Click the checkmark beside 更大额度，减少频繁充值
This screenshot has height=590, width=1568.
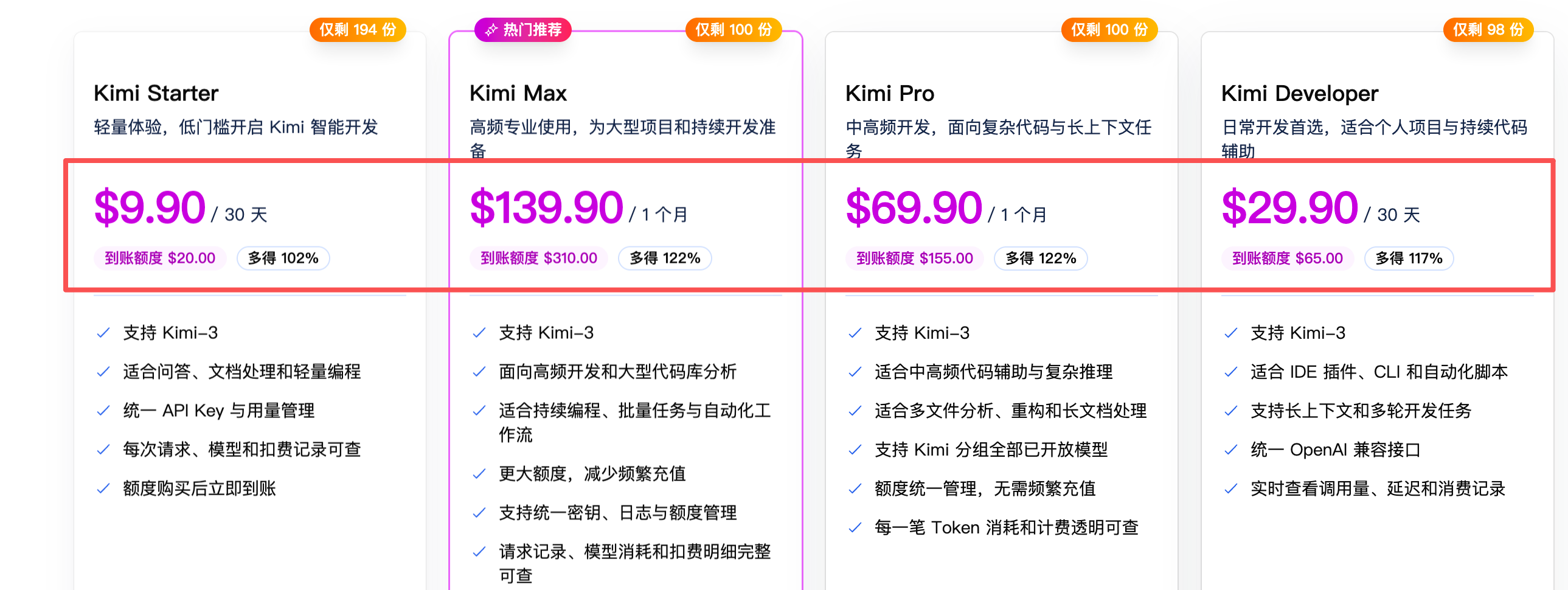click(479, 474)
